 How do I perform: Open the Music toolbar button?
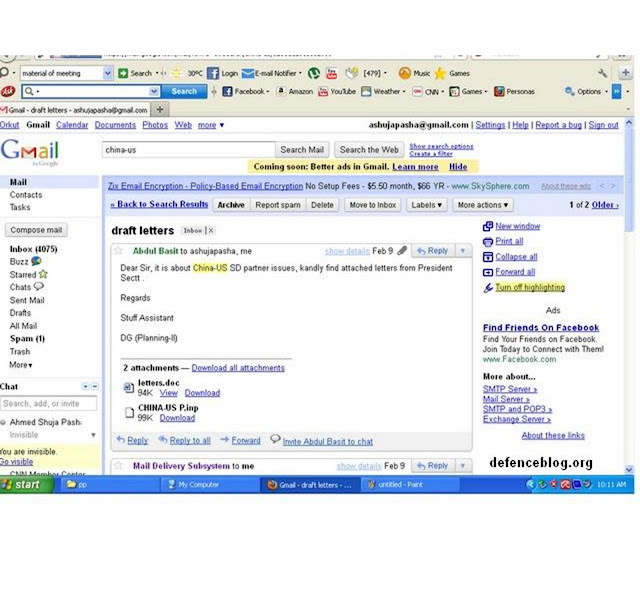(414, 73)
